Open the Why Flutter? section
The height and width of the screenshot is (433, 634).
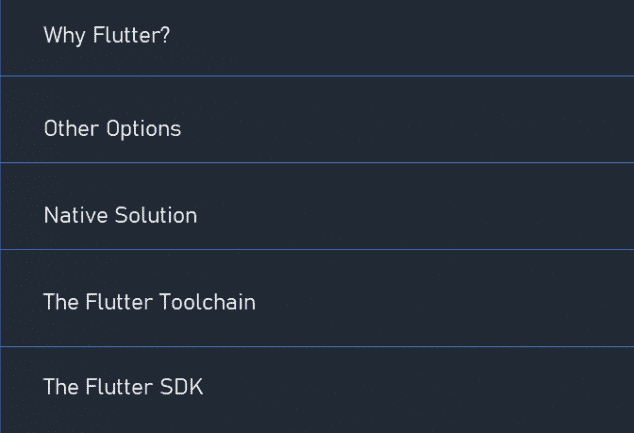[317, 38]
